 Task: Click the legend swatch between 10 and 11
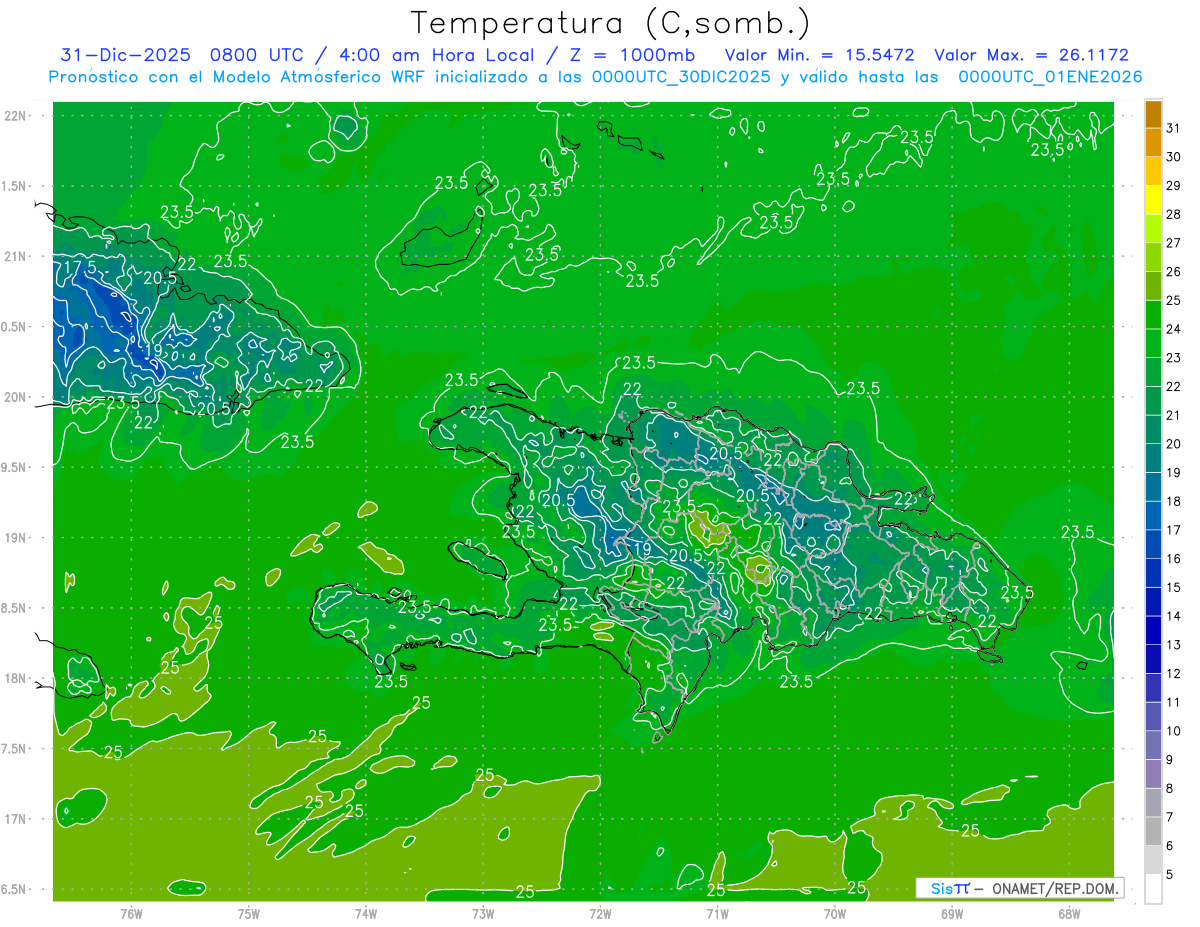point(1153,717)
